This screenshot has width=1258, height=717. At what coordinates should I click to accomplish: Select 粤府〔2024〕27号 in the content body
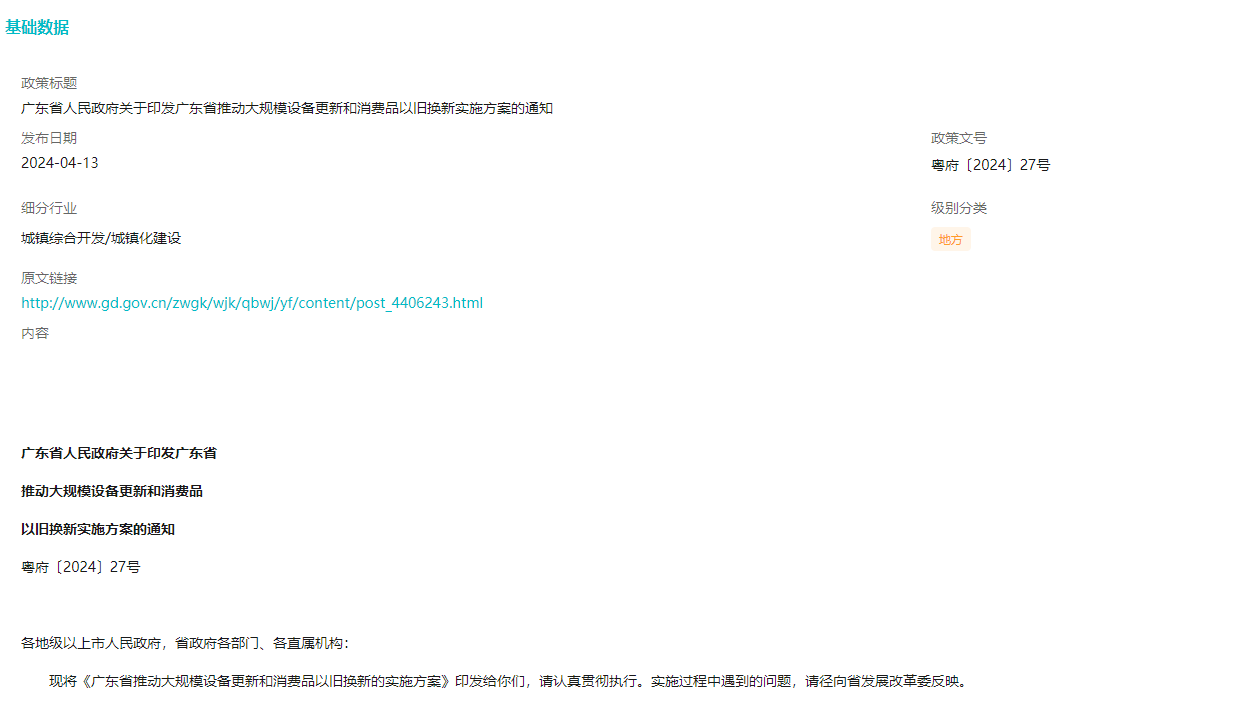pyautogui.click(x=81, y=567)
